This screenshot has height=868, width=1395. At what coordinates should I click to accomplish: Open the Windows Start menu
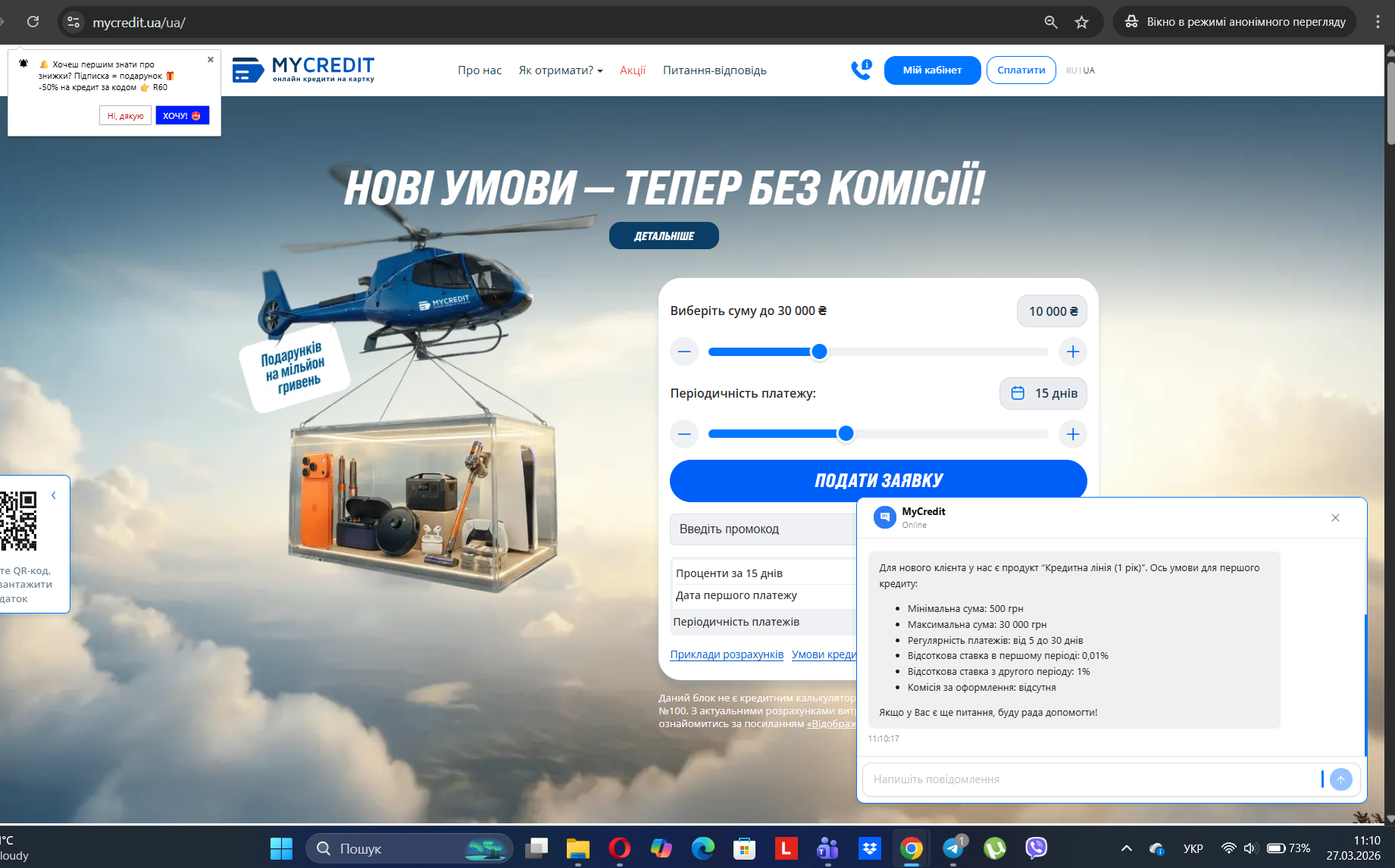click(x=281, y=848)
